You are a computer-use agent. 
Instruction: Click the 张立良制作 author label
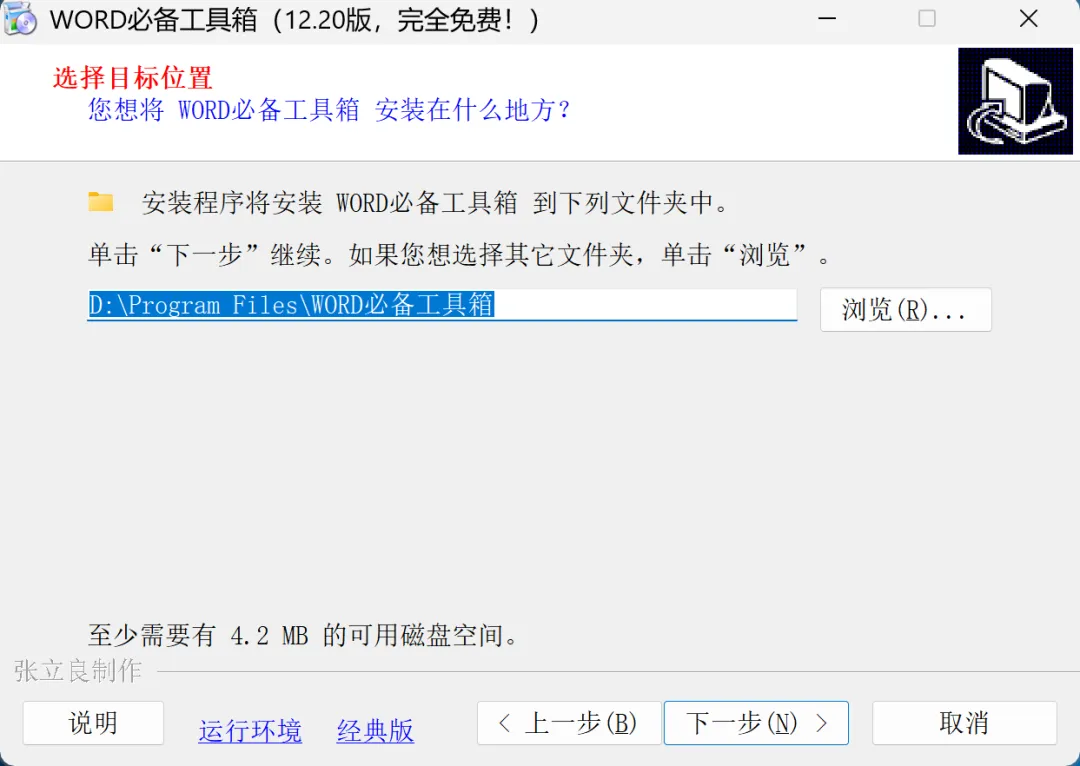[x=78, y=670]
